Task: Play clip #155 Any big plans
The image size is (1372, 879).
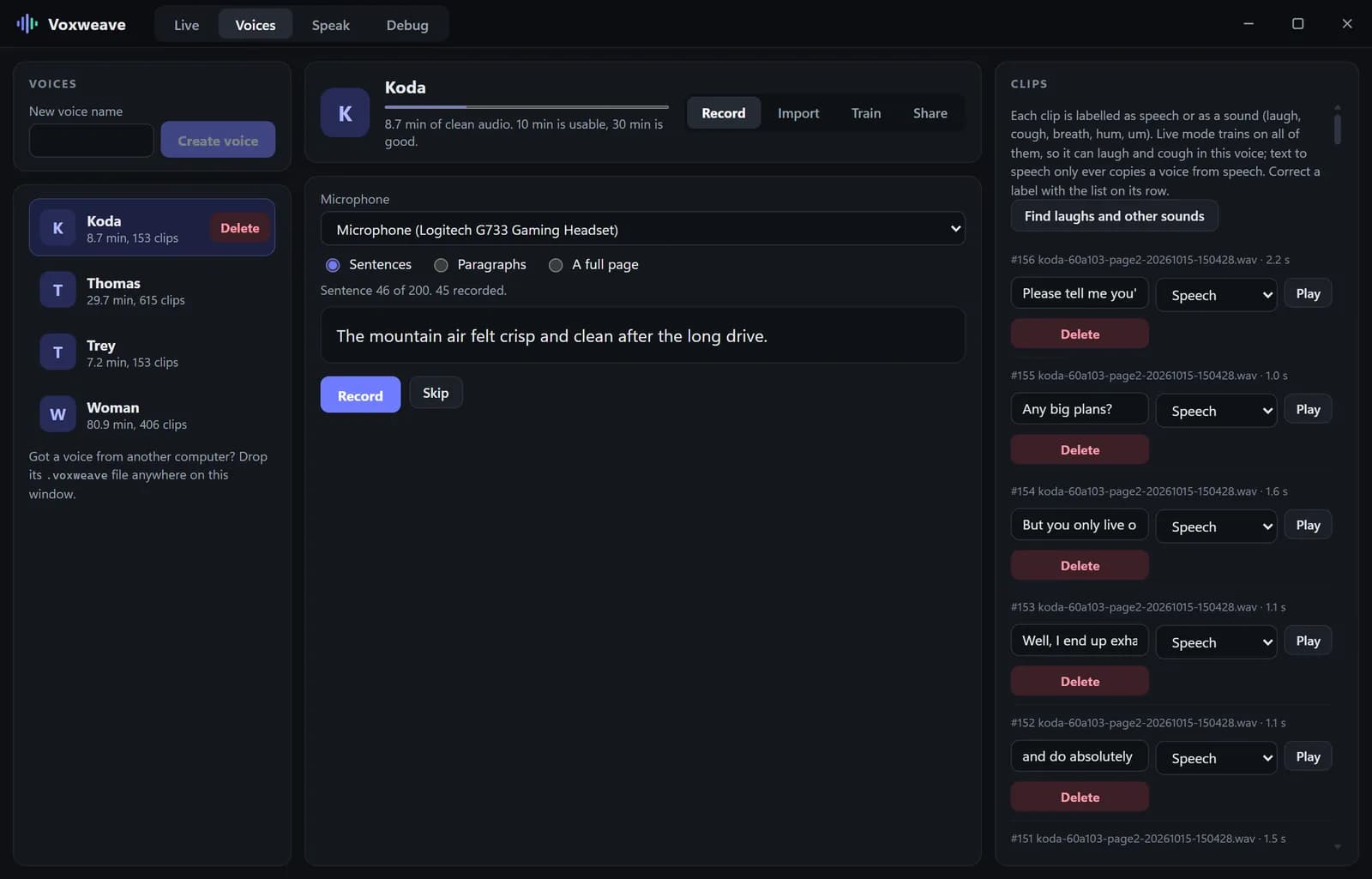Action: coord(1308,409)
